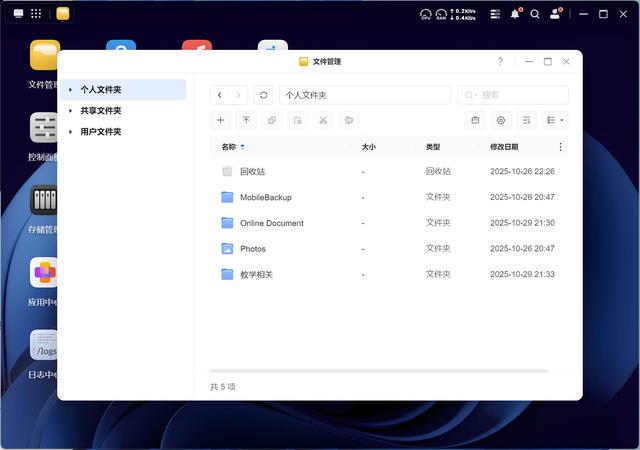Image resolution: width=640 pixels, height=450 pixels.
Task: Go forward with the right arrow
Action: coord(238,95)
